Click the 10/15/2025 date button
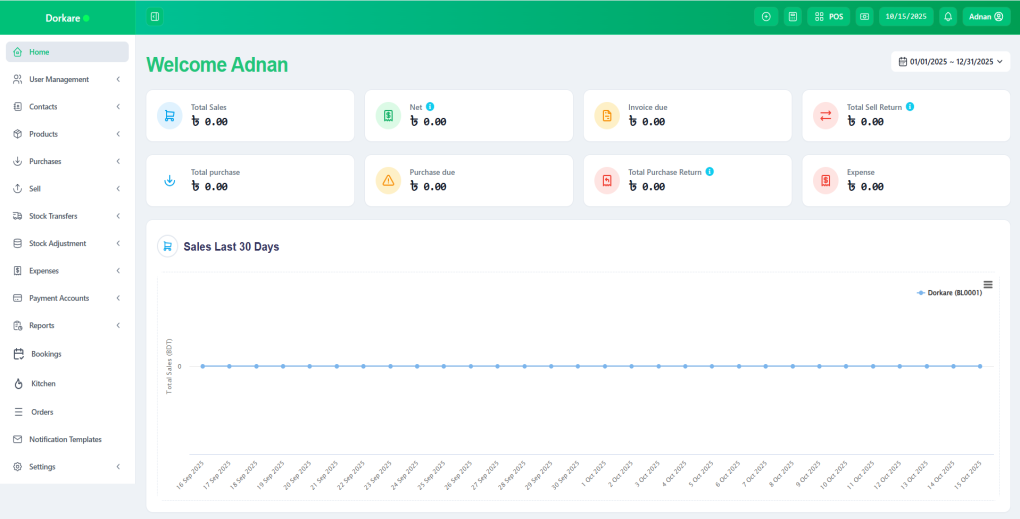This screenshot has height=519, width=1020. coord(905,17)
